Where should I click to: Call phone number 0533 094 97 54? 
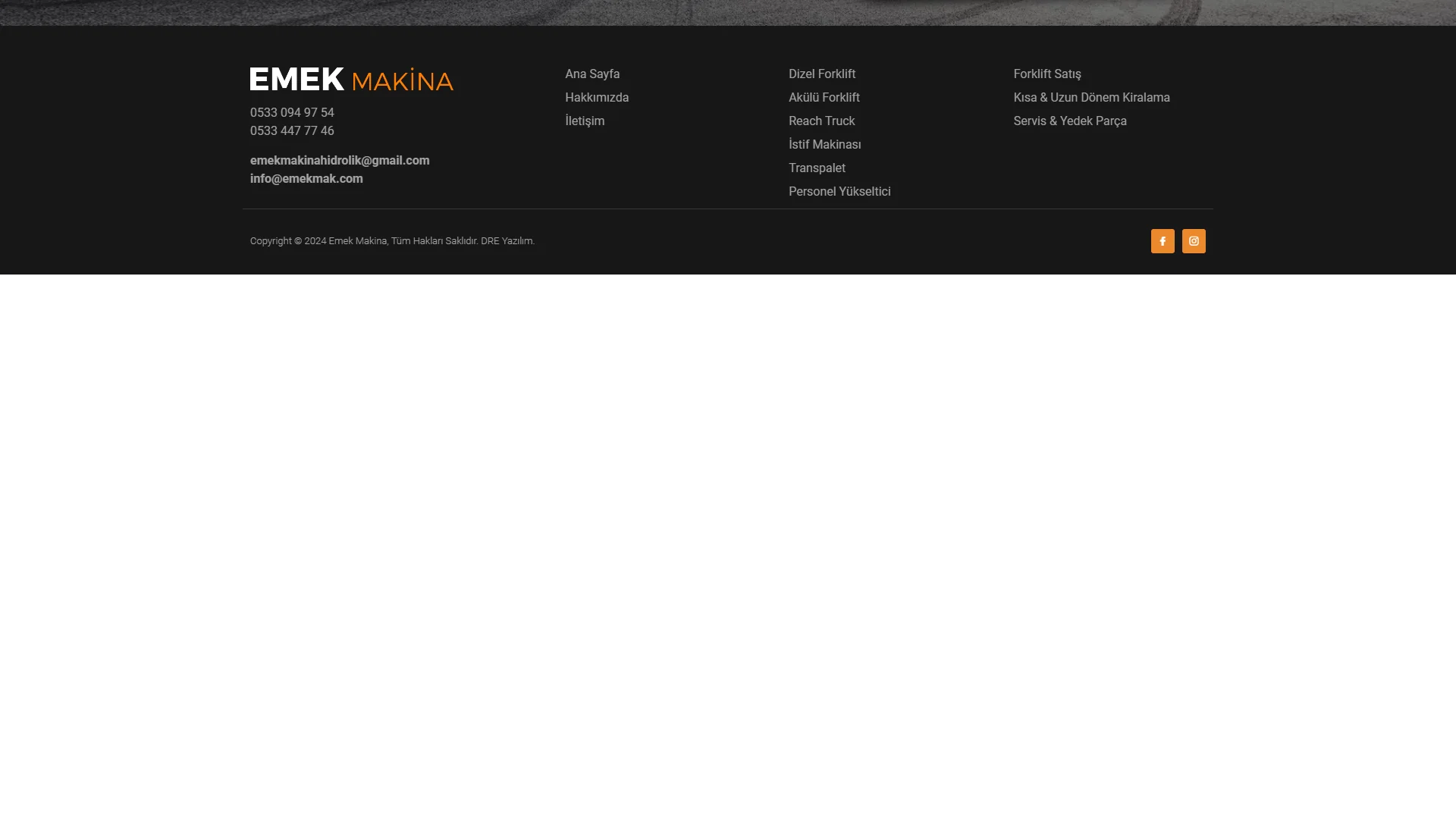click(x=292, y=113)
